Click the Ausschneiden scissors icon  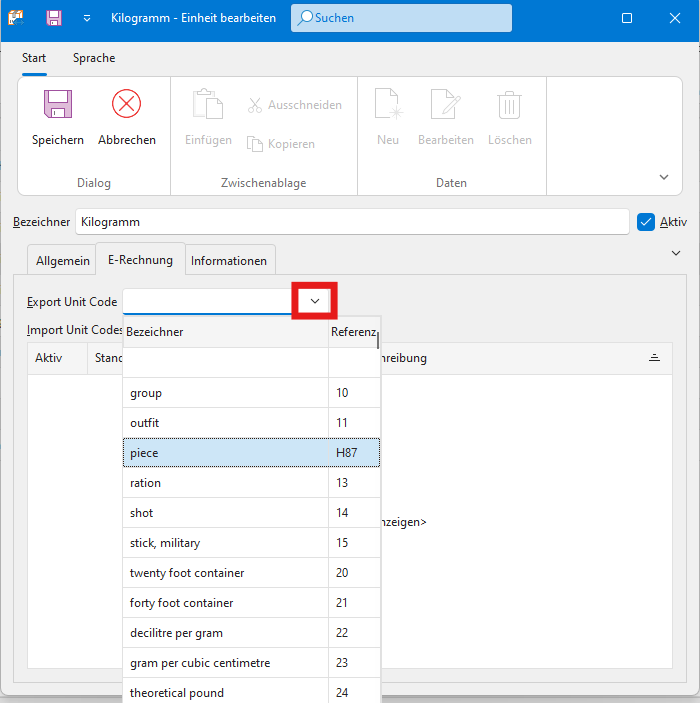coord(255,105)
